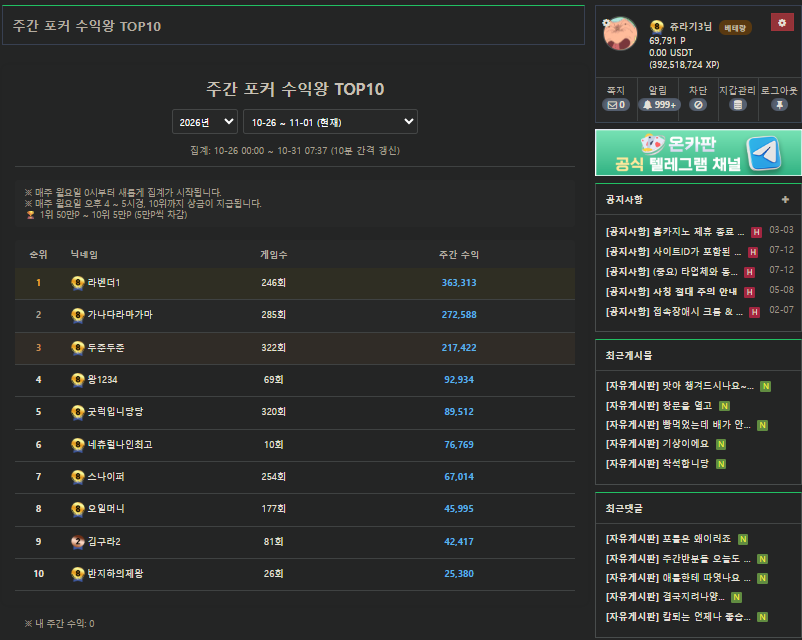
Task: Click weekly profit 217,422
Action: pyautogui.click(x=459, y=347)
